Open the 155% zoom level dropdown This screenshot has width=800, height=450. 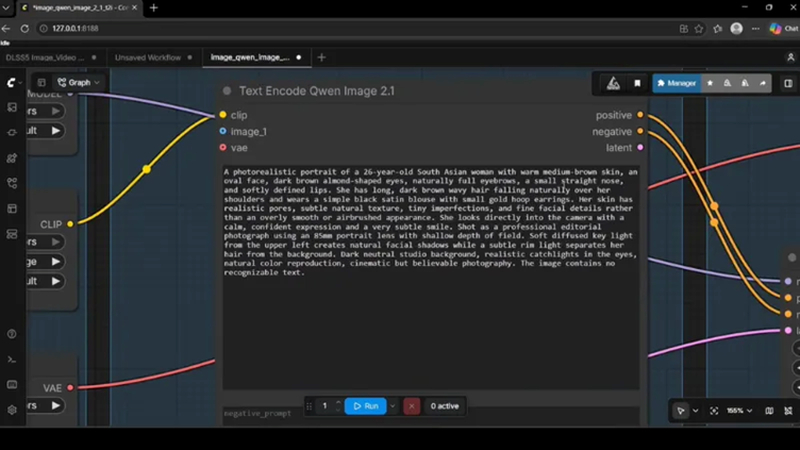[x=739, y=411]
